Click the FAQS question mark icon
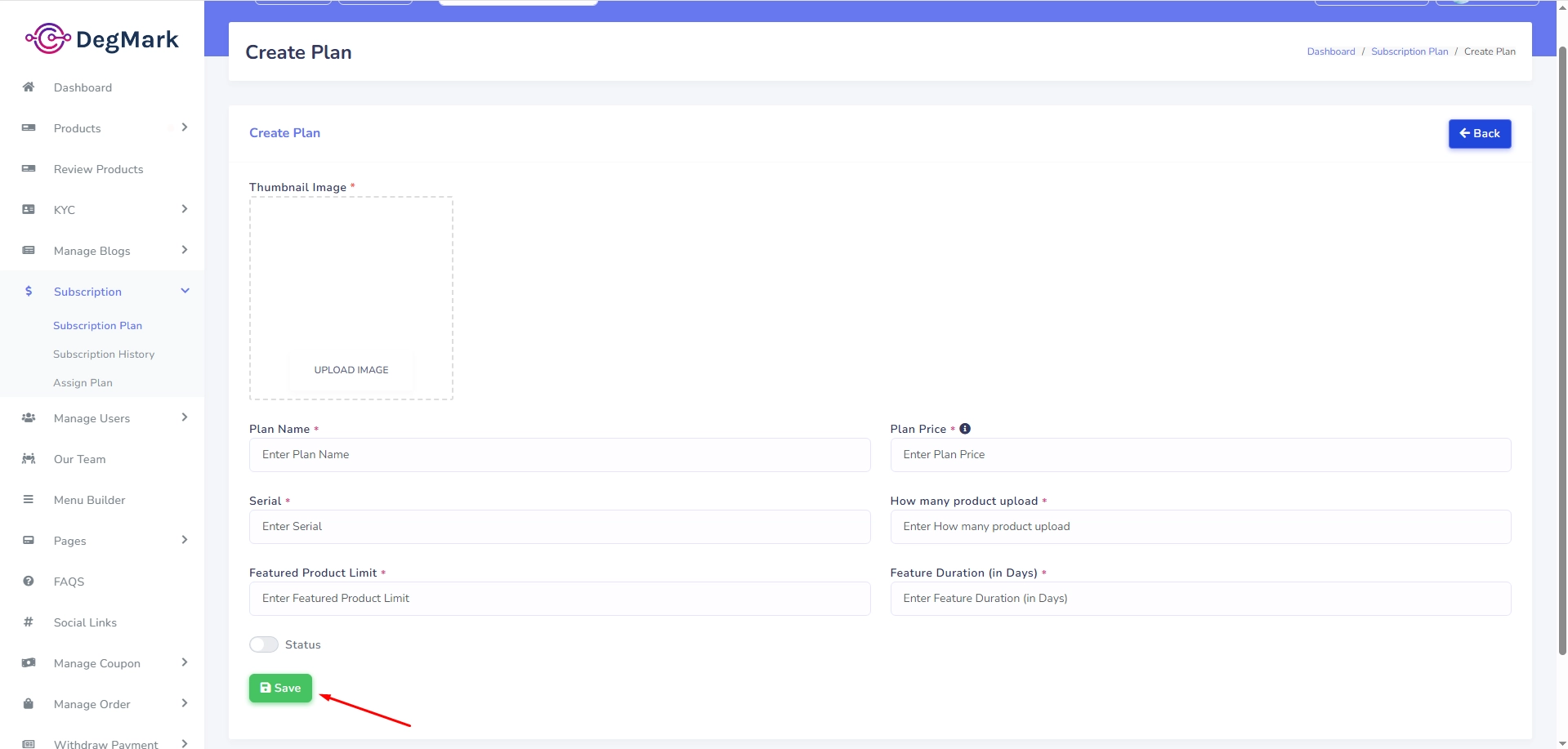The height and width of the screenshot is (749, 1568). click(x=29, y=581)
